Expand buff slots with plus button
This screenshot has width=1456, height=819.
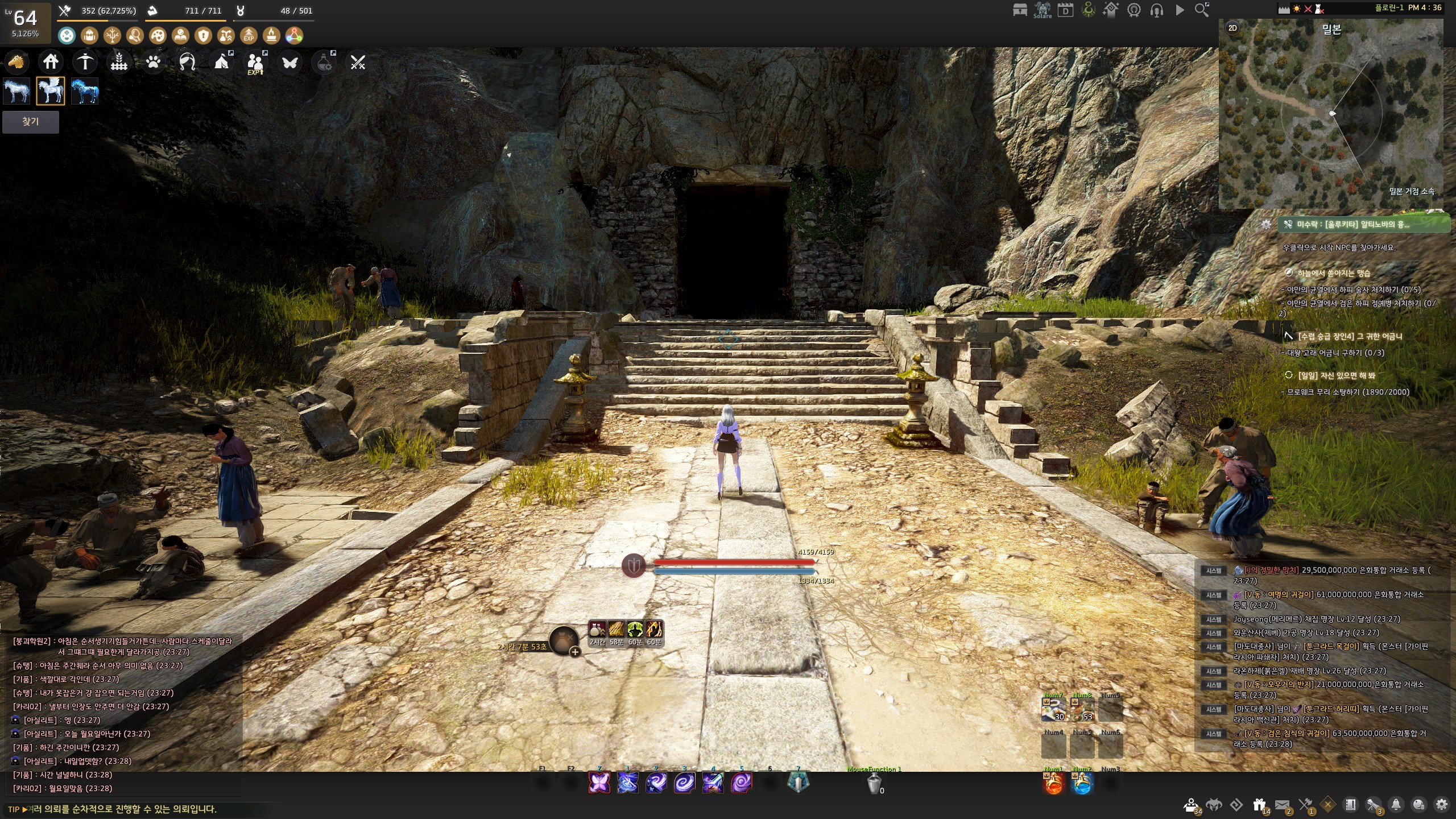click(x=575, y=652)
